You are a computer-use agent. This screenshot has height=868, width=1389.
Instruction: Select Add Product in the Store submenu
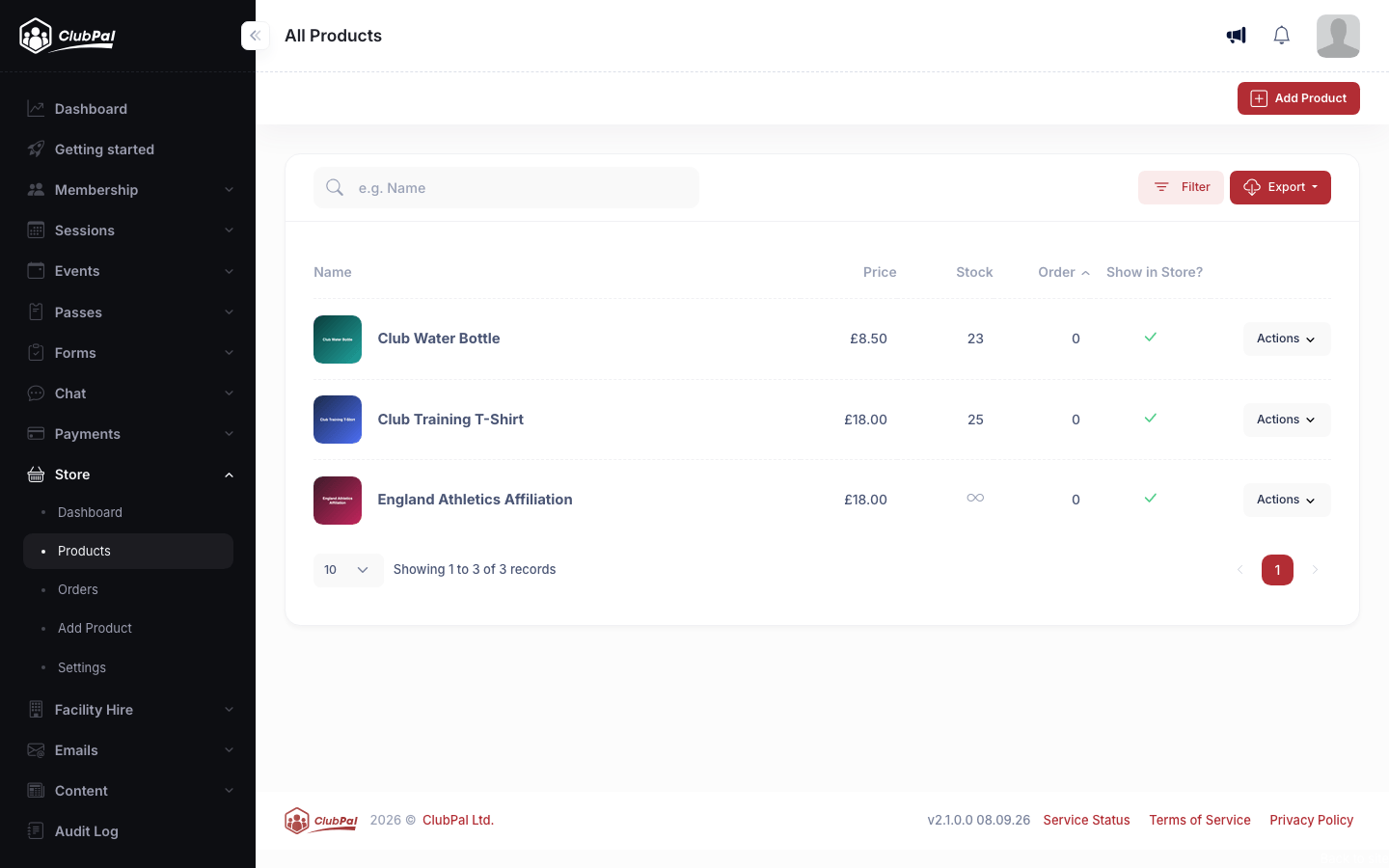128,628
